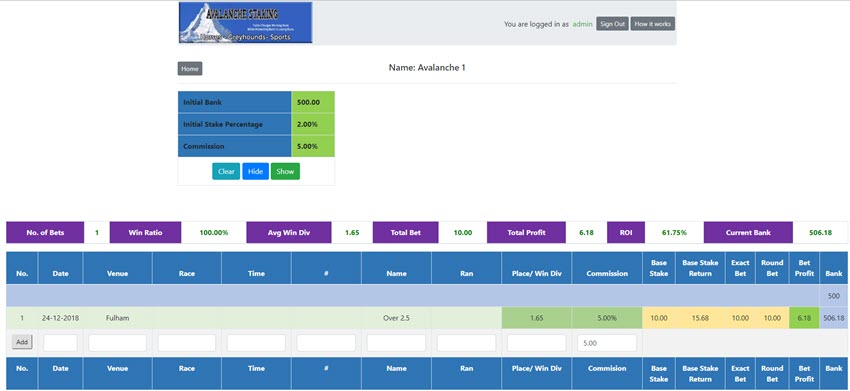
Task: Focus the Venue input field
Action: (118, 343)
